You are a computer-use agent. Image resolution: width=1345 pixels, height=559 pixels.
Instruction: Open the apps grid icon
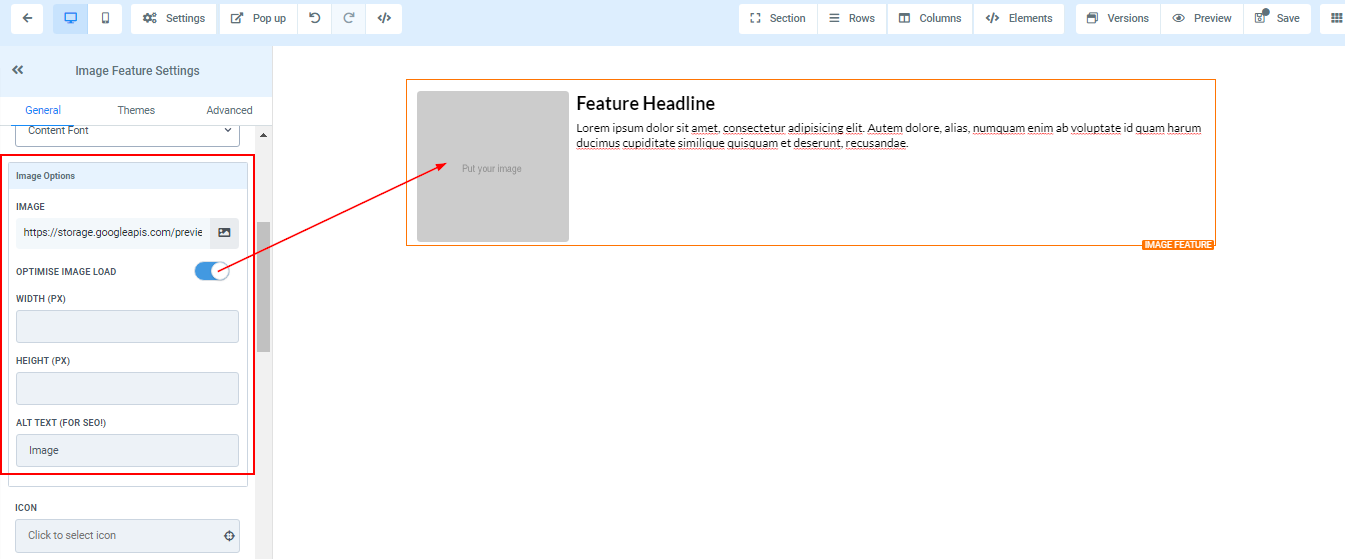pyautogui.click(x=1336, y=18)
